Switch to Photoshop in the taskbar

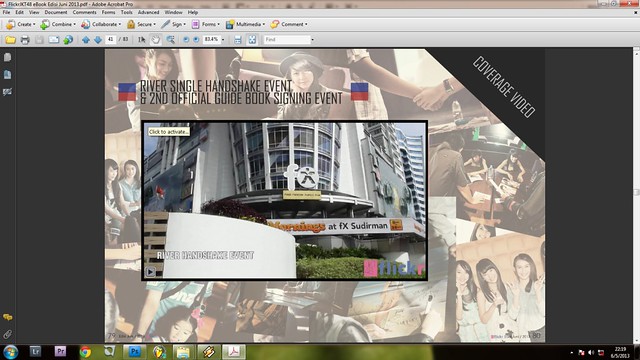coord(134,351)
